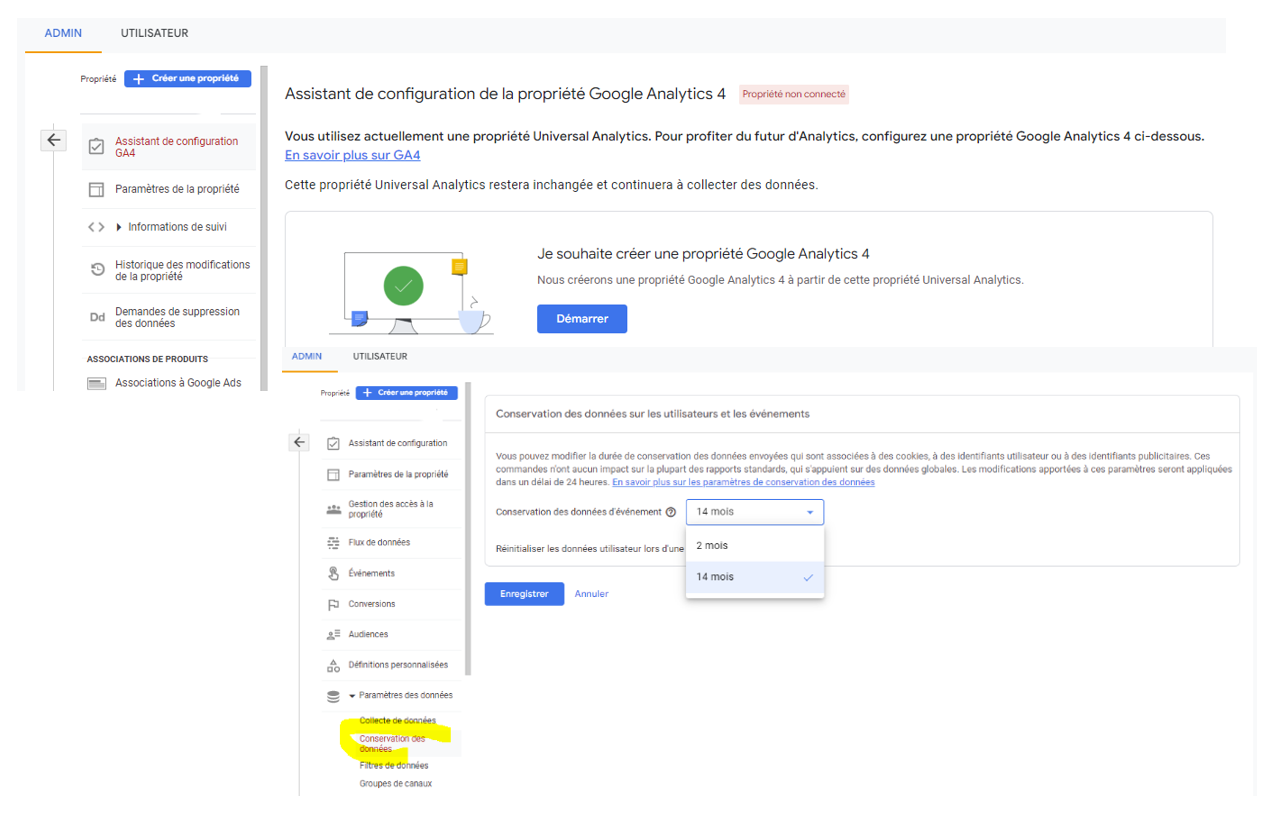The width and height of the screenshot is (1280, 829).
Task: Click Dd icon for Demandes de suppression
Action: (x=97, y=317)
